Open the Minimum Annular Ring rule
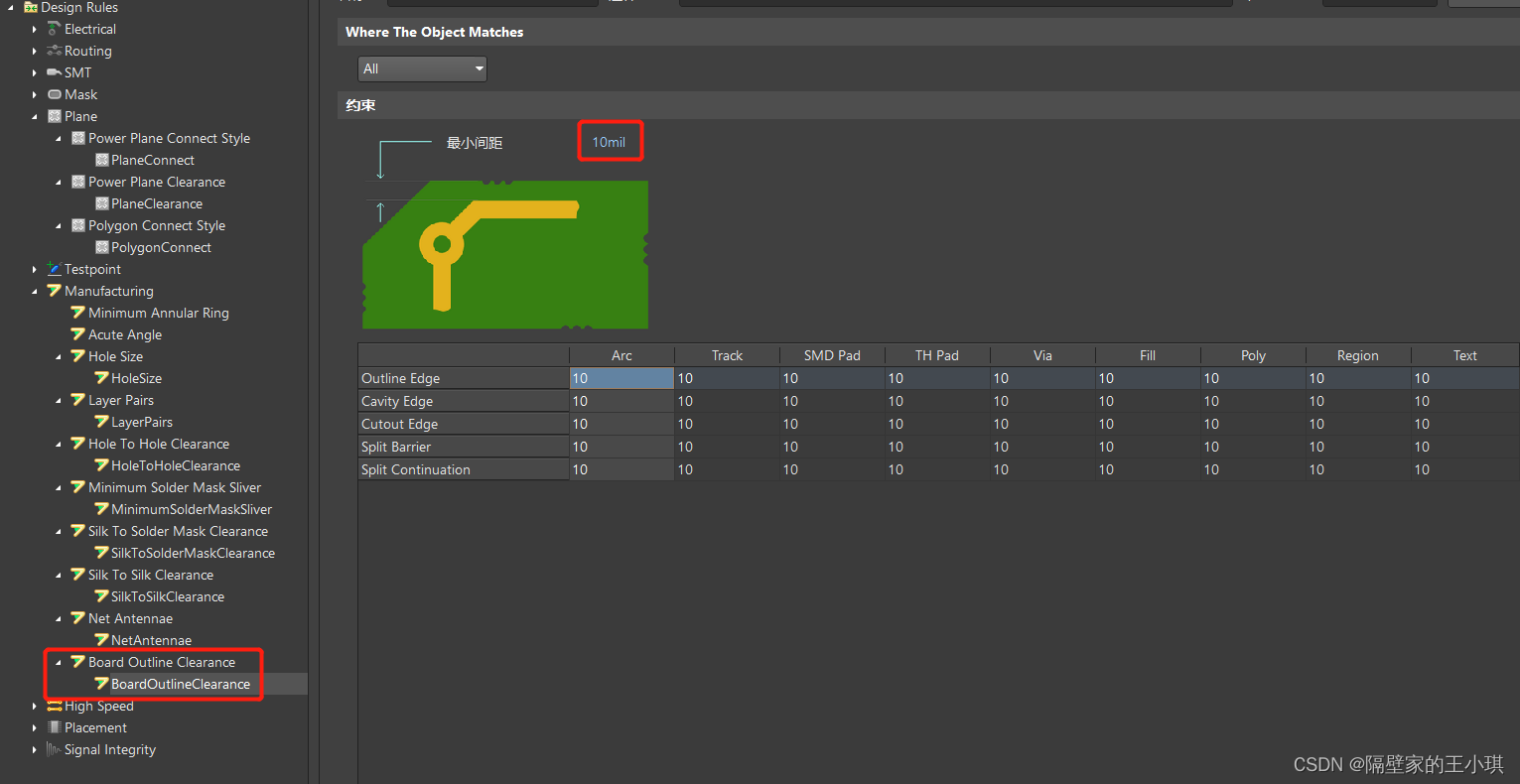 (x=158, y=313)
